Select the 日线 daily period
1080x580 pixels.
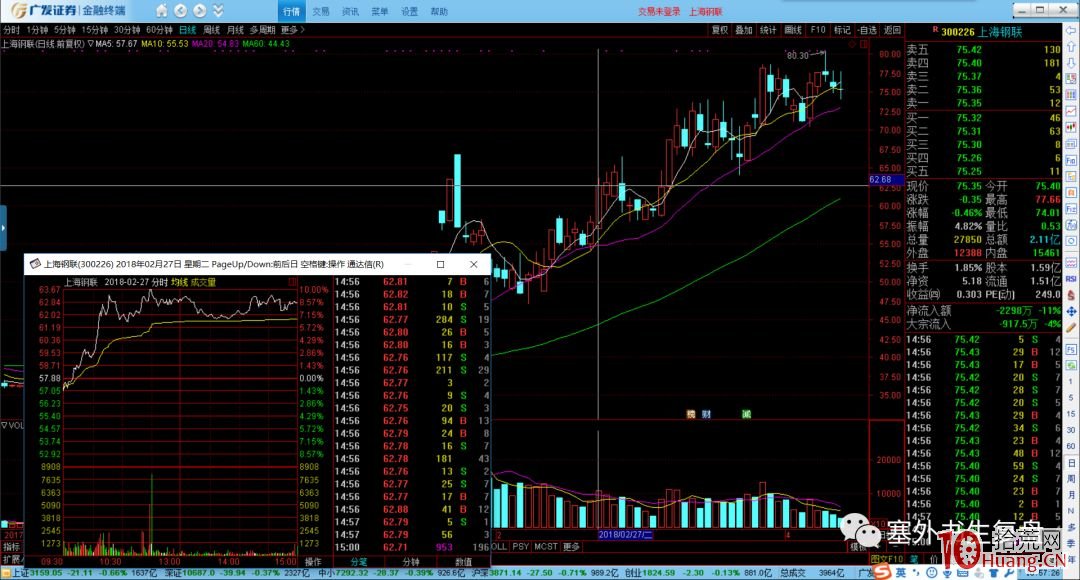187,30
